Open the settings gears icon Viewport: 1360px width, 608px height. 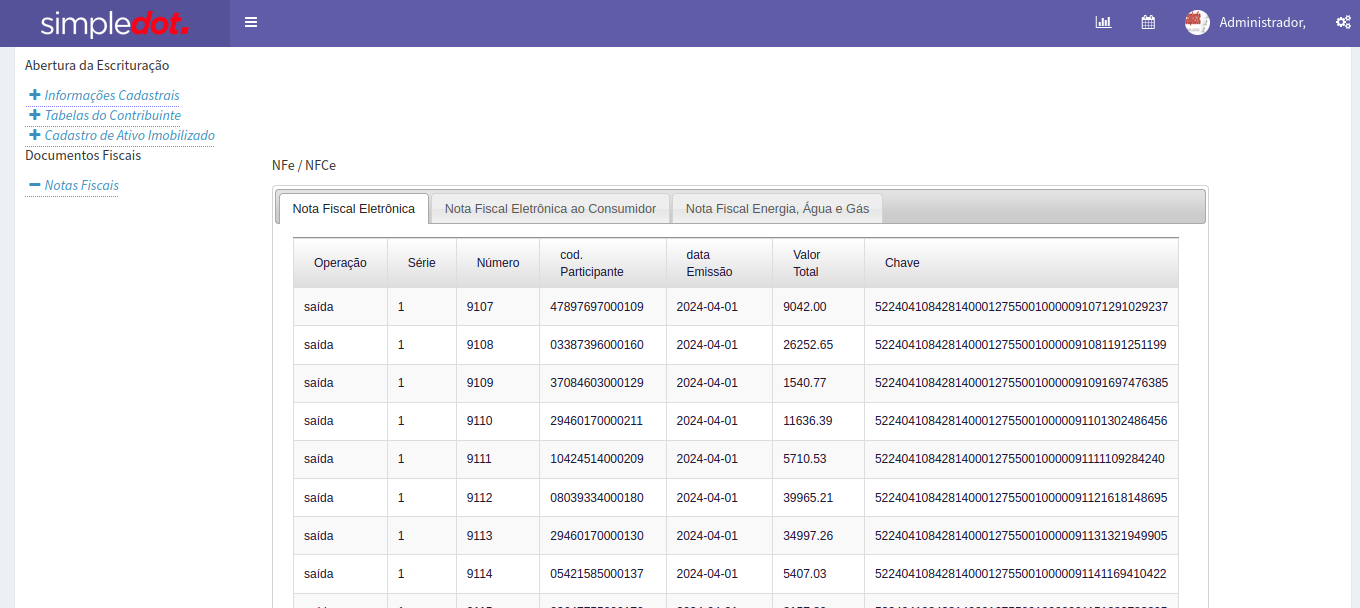pos(1343,22)
